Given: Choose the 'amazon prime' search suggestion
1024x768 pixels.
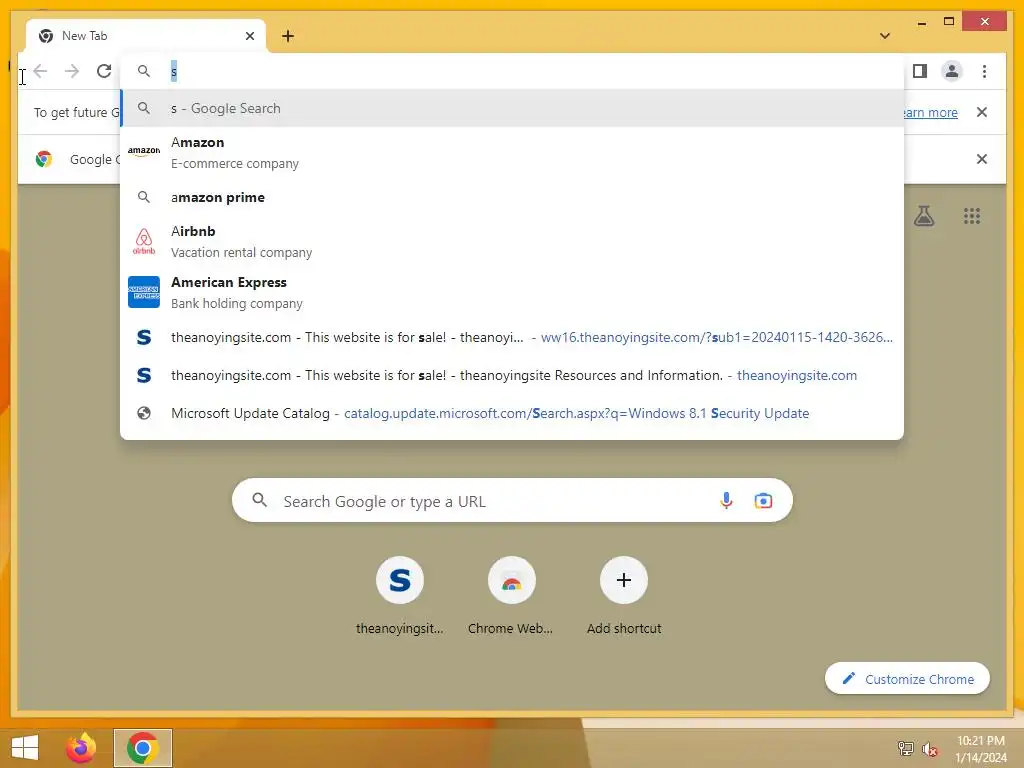Looking at the screenshot, I should coord(512,197).
